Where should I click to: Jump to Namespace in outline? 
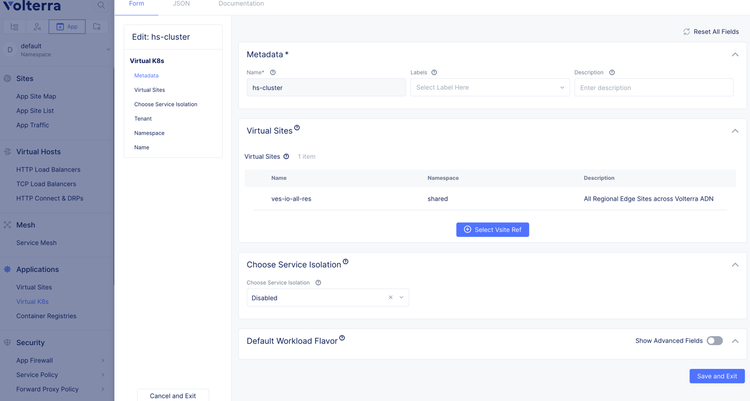[x=149, y=133]
